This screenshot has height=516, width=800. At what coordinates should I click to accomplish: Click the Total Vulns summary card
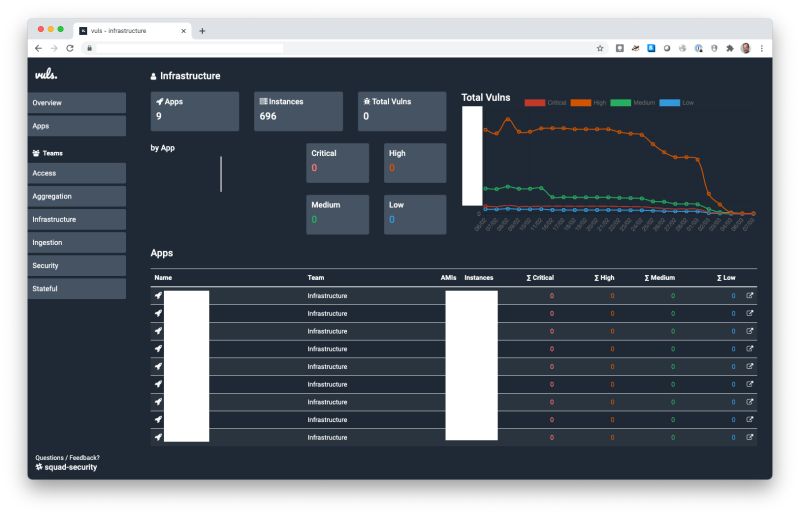click(402, 111)
